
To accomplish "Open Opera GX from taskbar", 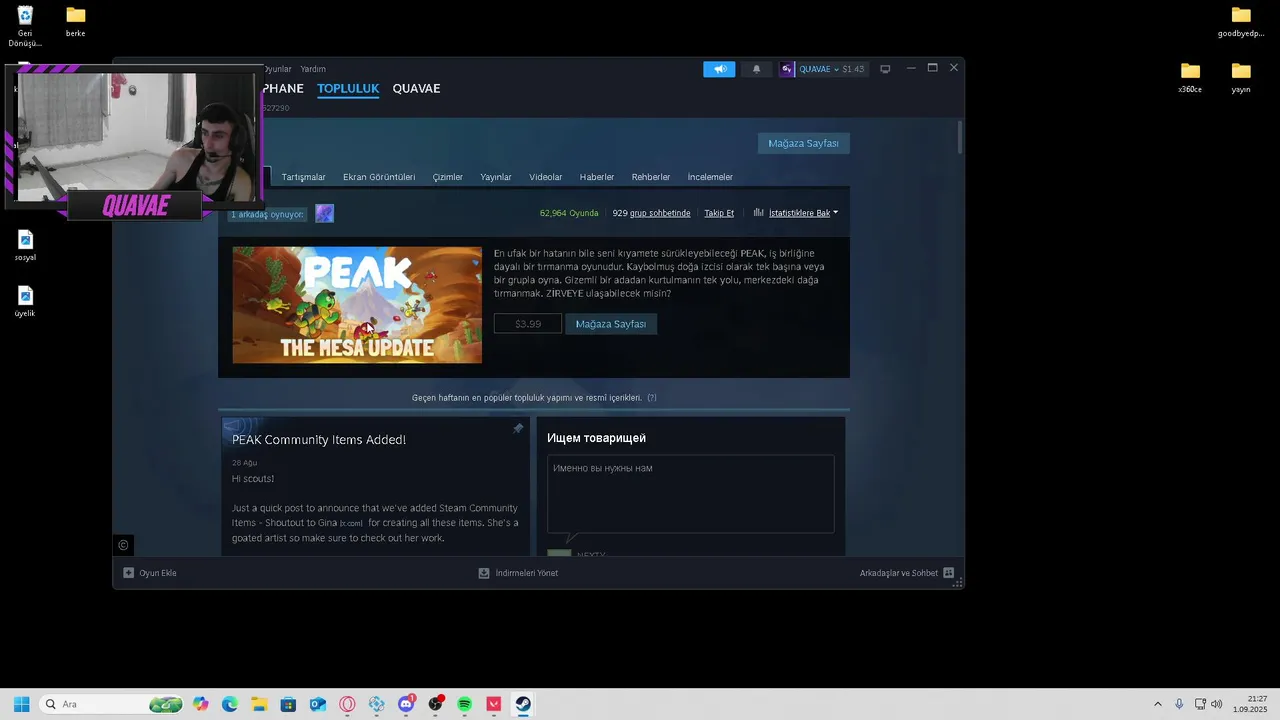I will 347,704.
